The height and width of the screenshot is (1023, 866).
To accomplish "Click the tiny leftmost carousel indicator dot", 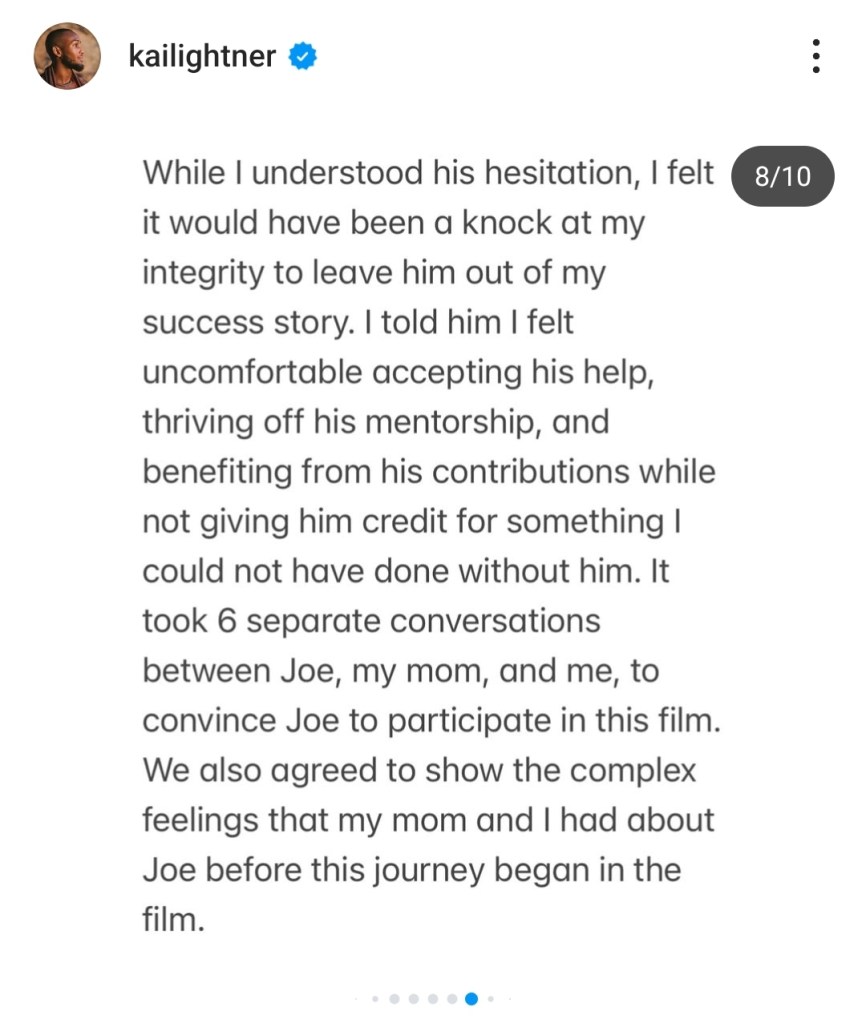I will click(357, 998).
